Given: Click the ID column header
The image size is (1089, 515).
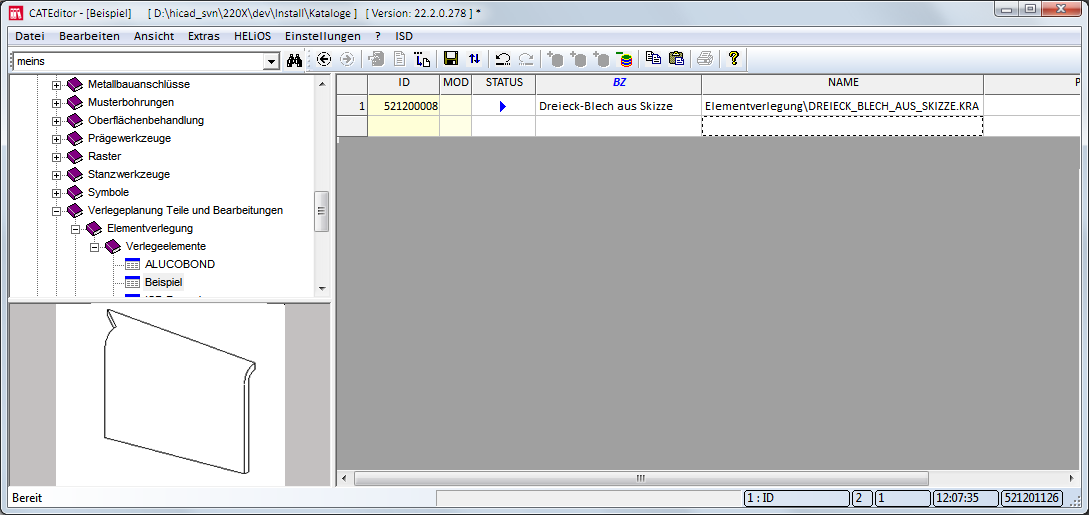Looking at the screenshot, I should (x=404, y=83).
